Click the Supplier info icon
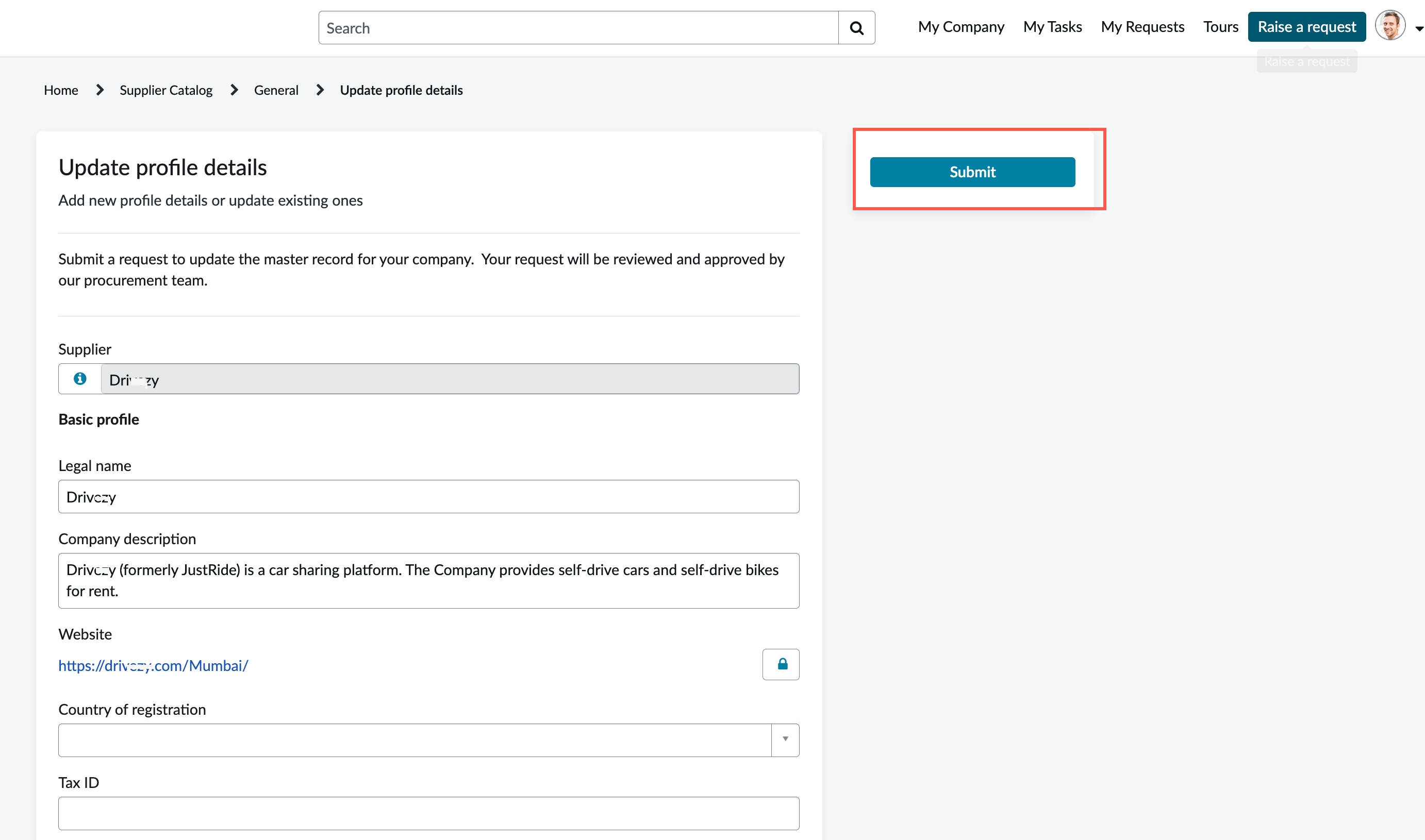This screenshot has height=840, width=1425. 80,378
